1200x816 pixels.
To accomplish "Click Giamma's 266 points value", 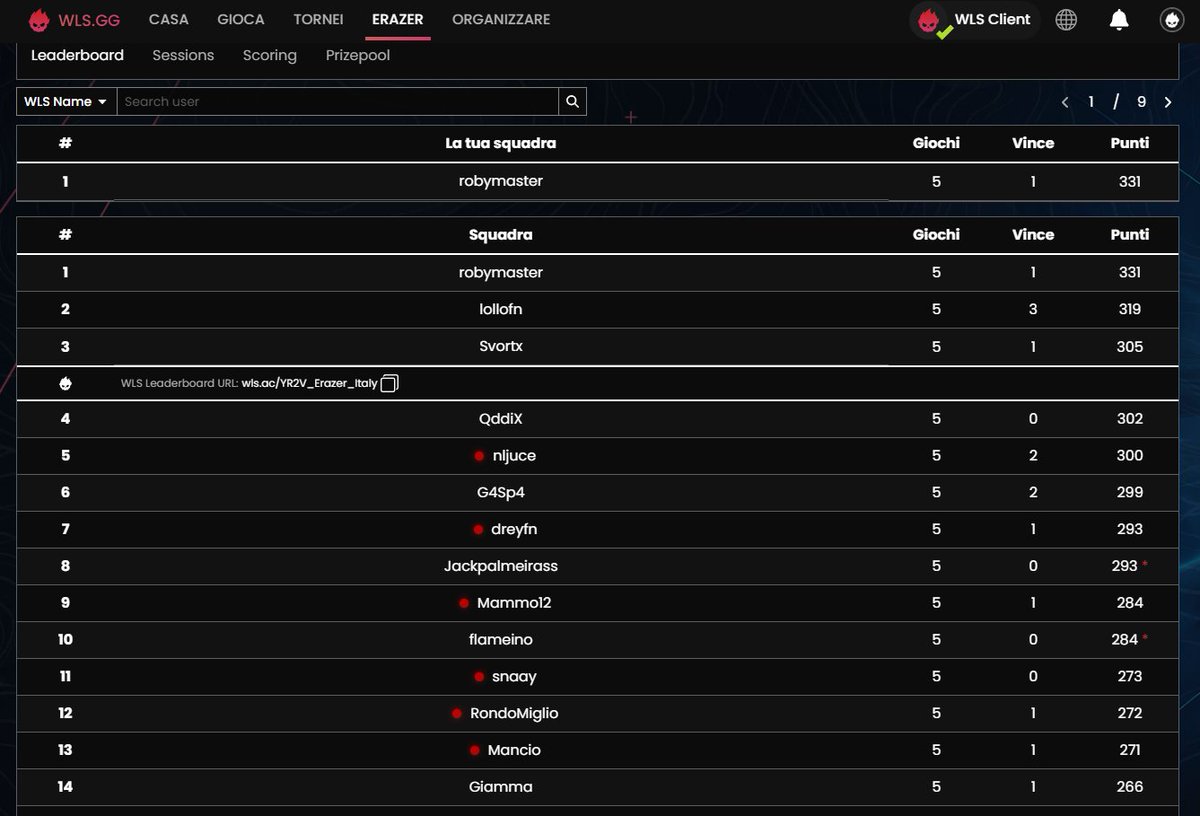I will click(1130, 787).
